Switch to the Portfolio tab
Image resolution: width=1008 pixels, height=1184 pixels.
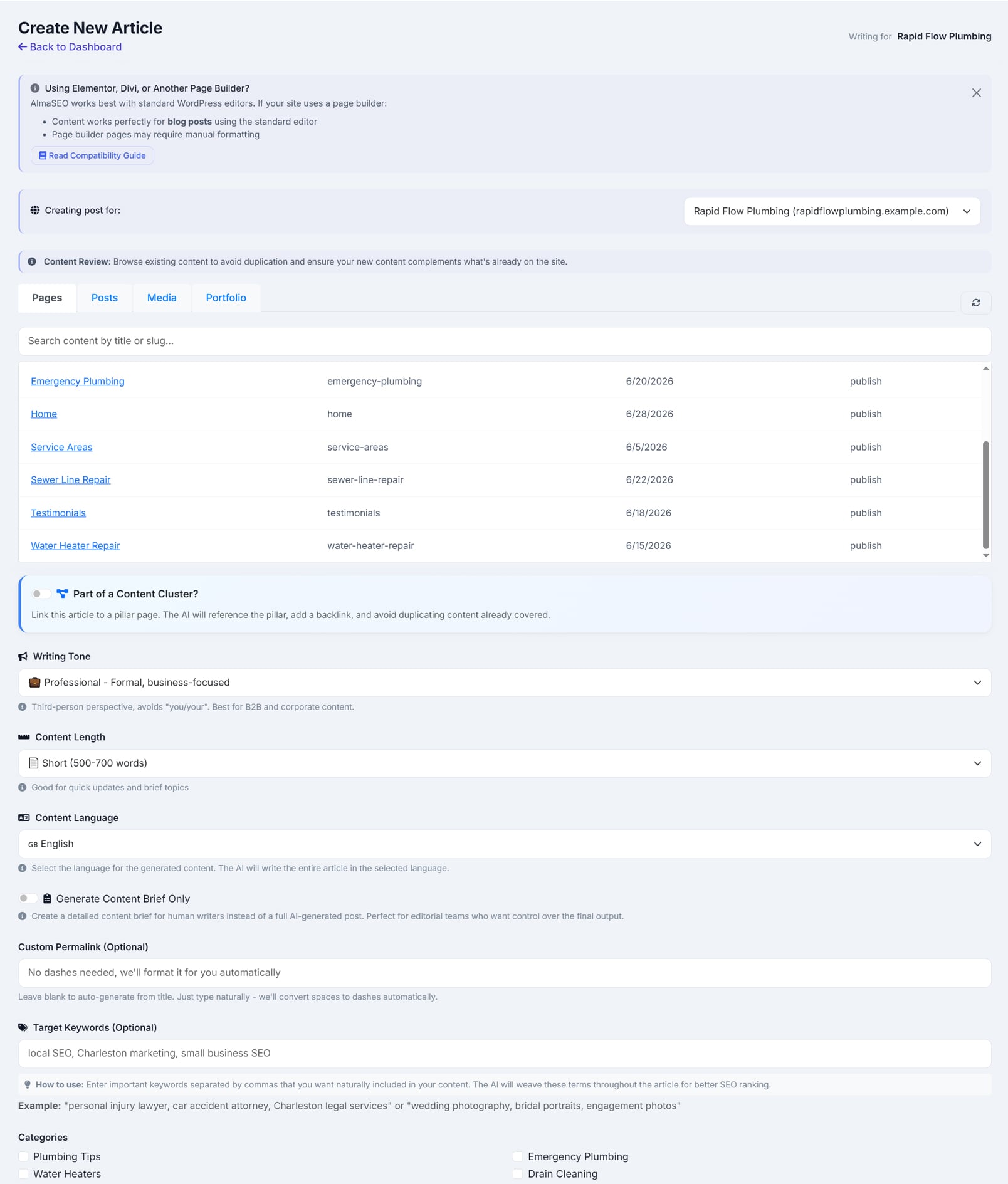point(226,298)
